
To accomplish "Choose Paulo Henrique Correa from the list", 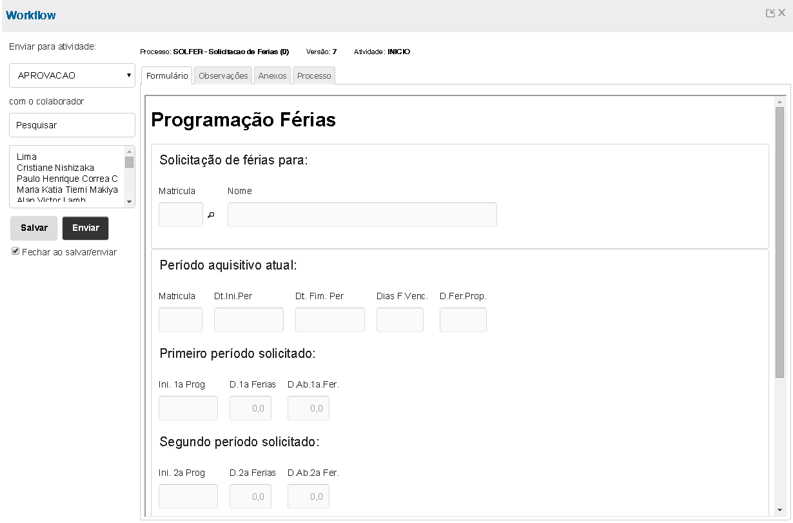I will 67,178.
